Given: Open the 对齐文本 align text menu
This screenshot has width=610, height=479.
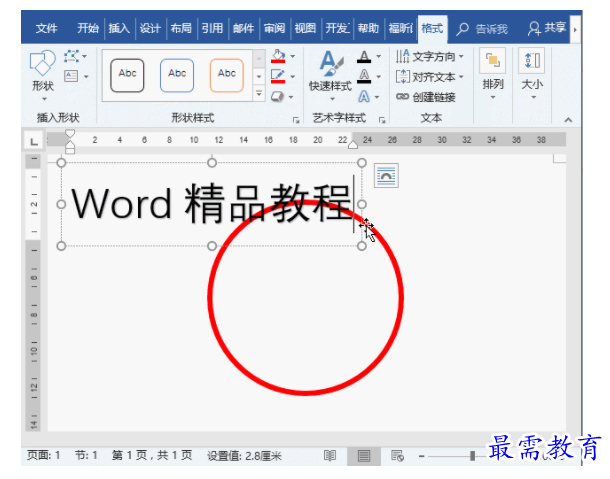Looking at the screenshot, I should pos(429,77).
